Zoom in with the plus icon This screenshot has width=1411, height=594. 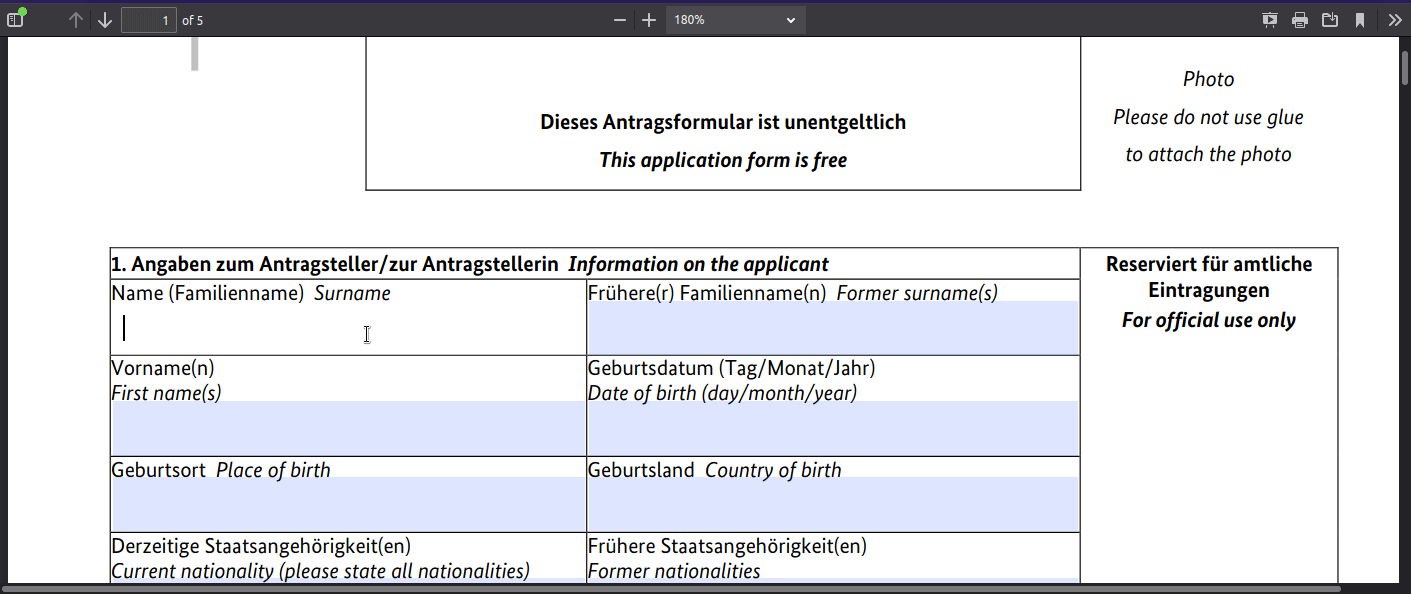[x=649, y=20]
